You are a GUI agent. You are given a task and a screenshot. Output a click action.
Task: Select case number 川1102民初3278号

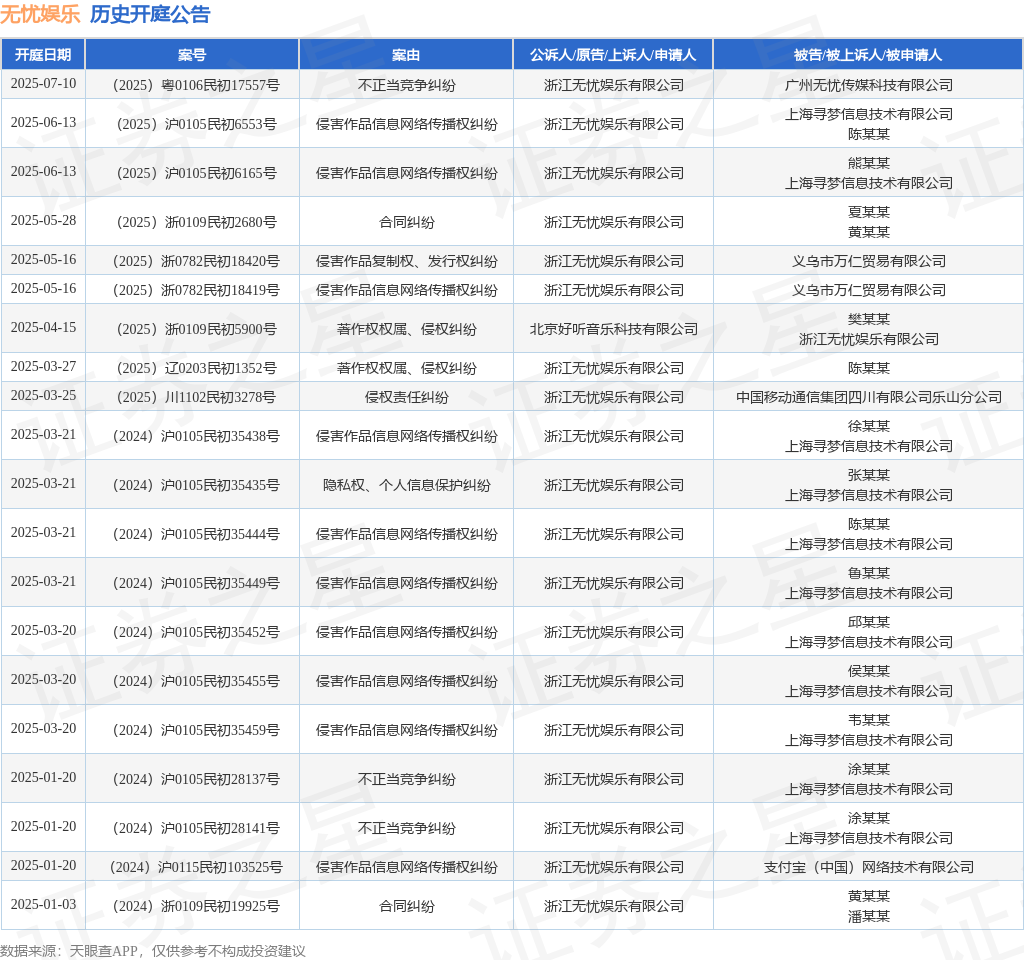click(197, 397)
